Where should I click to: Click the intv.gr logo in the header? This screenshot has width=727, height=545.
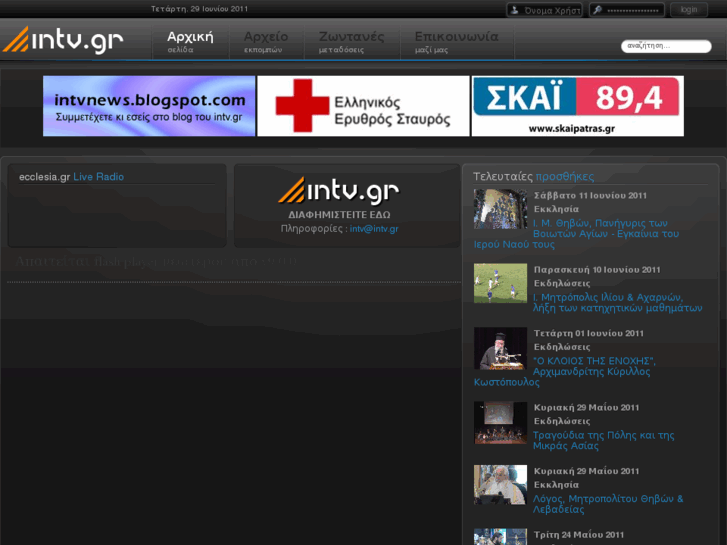click(x=63, y=39)
